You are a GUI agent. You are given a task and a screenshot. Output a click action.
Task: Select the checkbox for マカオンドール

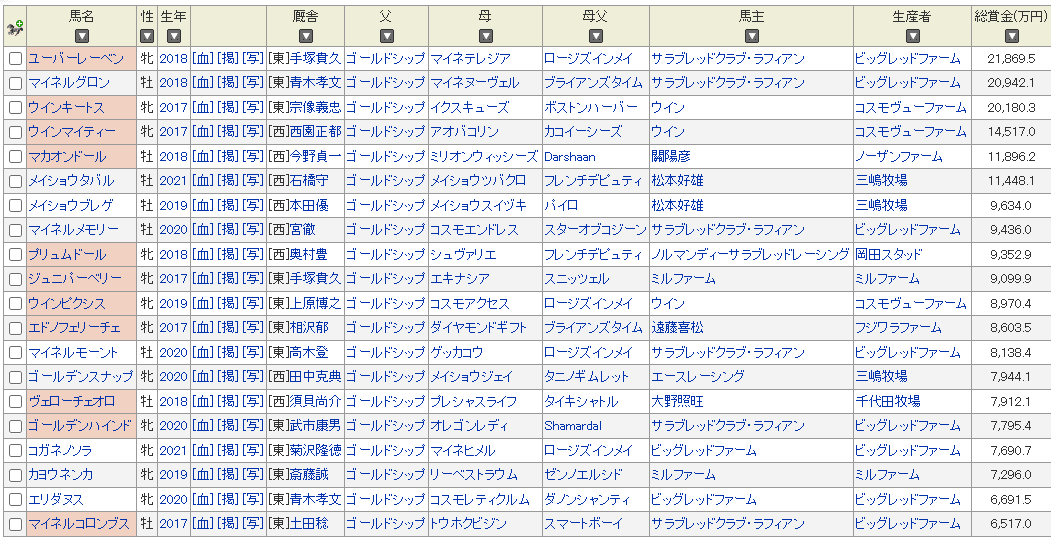pyautogui.click(x=15, y=157)
